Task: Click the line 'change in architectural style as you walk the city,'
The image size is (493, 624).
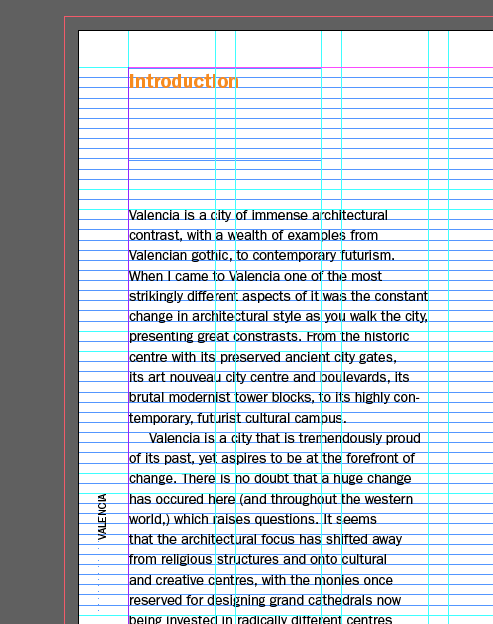Action: (279, 316)
